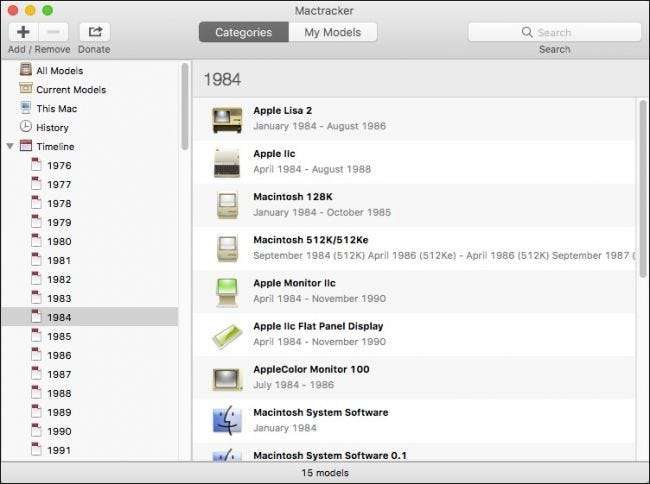Open Current Models in sidebar
Screen dimensions: 650x484
coord(70,90)
